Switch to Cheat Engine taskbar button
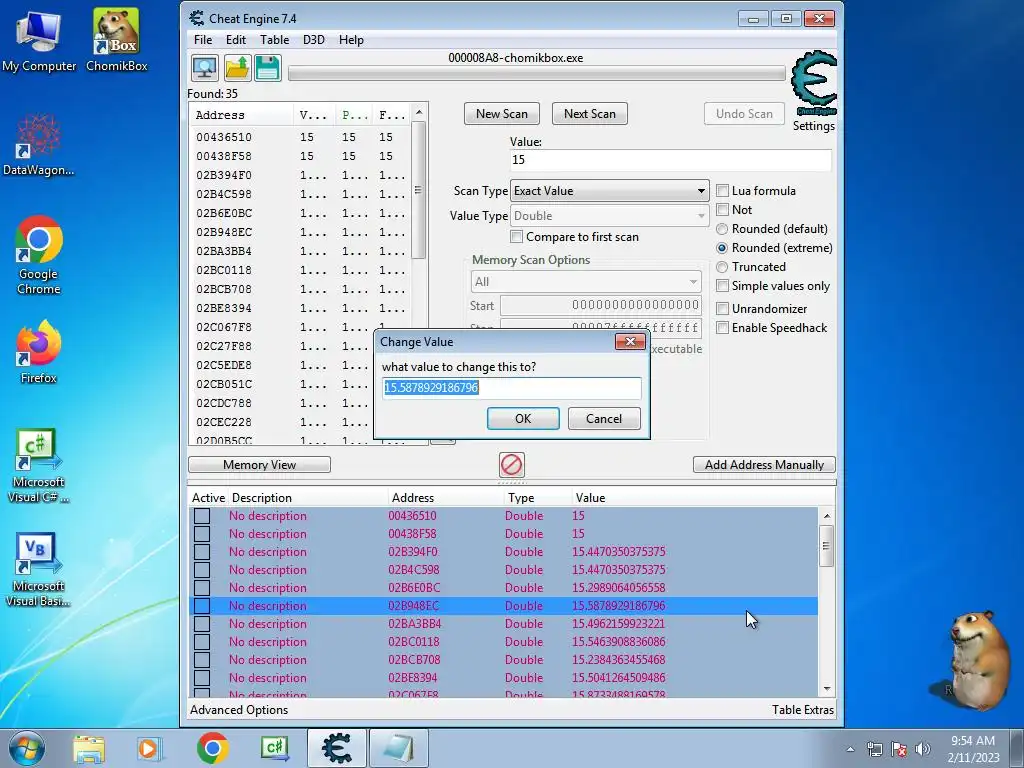 pyautogui.click(x=337, y=748)
